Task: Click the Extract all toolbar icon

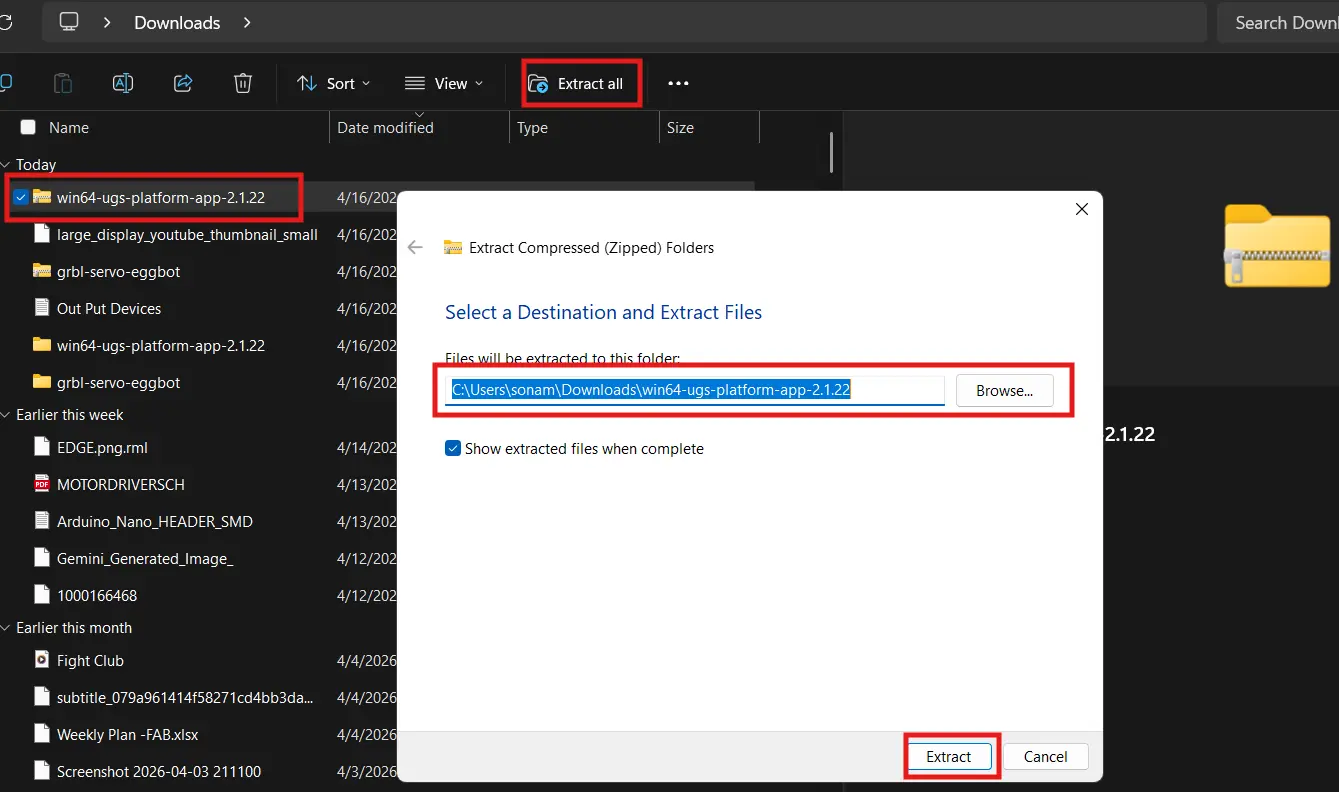Action: (580, 83)
